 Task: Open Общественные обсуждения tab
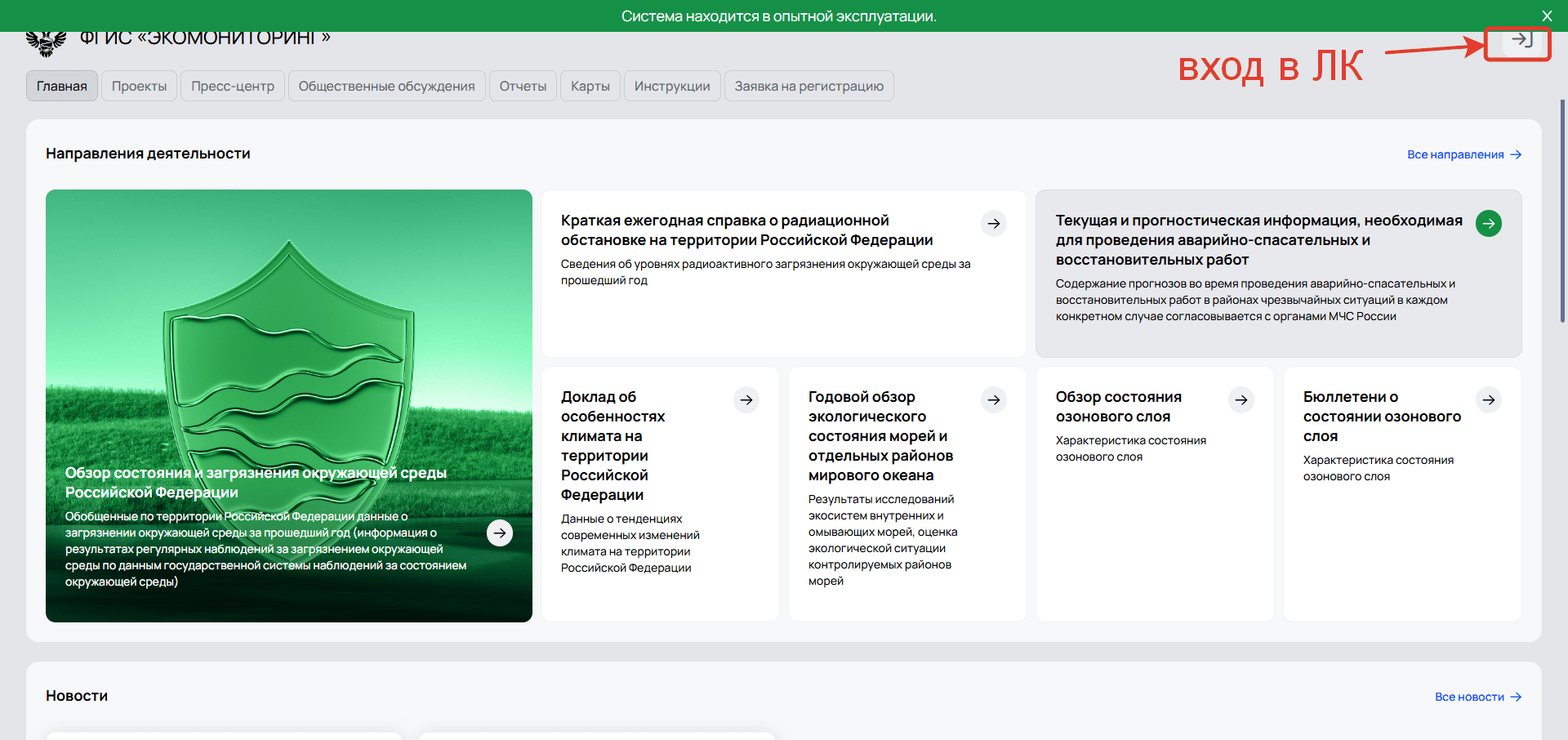tap(386, 86)
